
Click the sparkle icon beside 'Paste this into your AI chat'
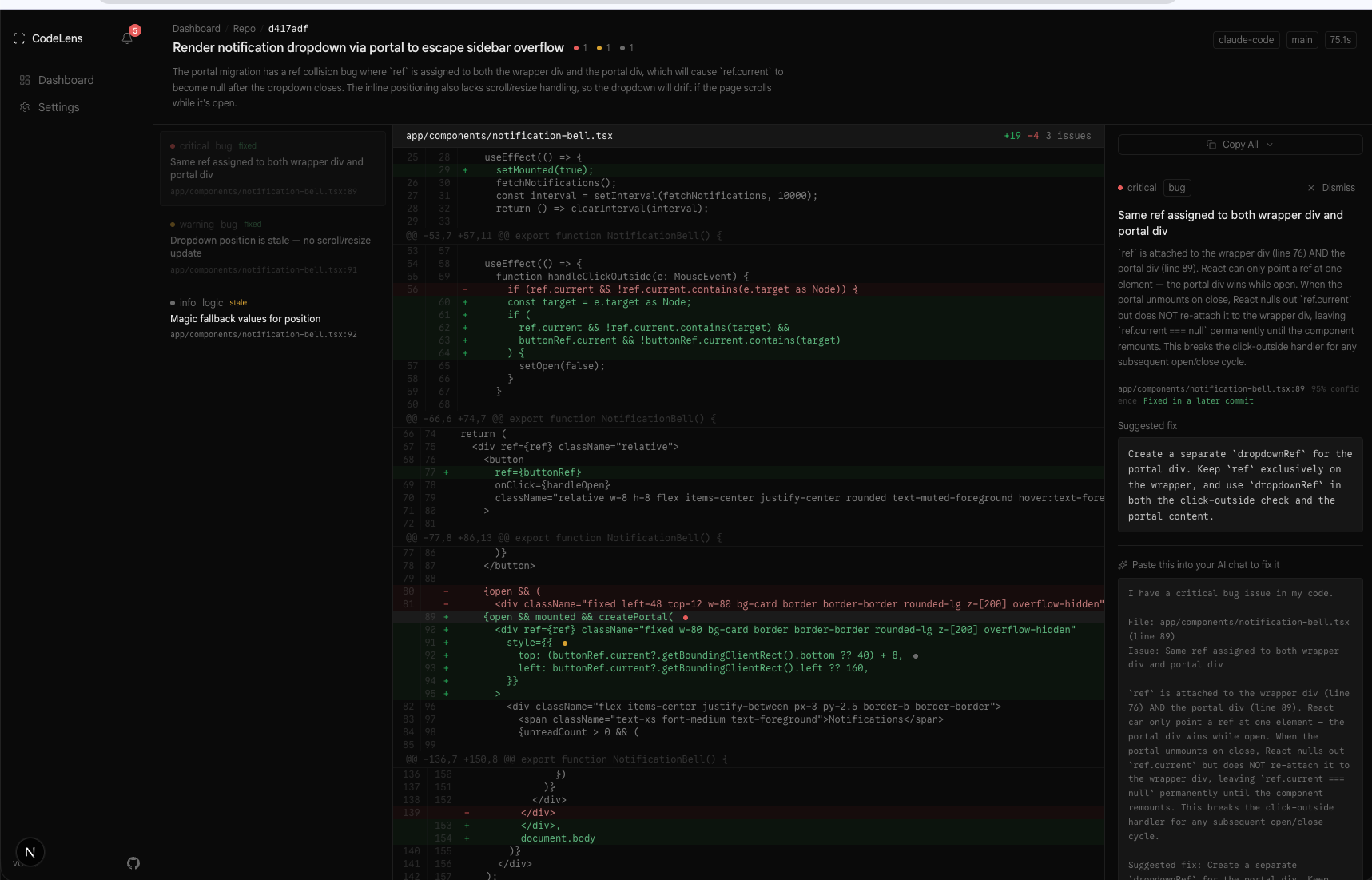click(x=1123, y=565)
